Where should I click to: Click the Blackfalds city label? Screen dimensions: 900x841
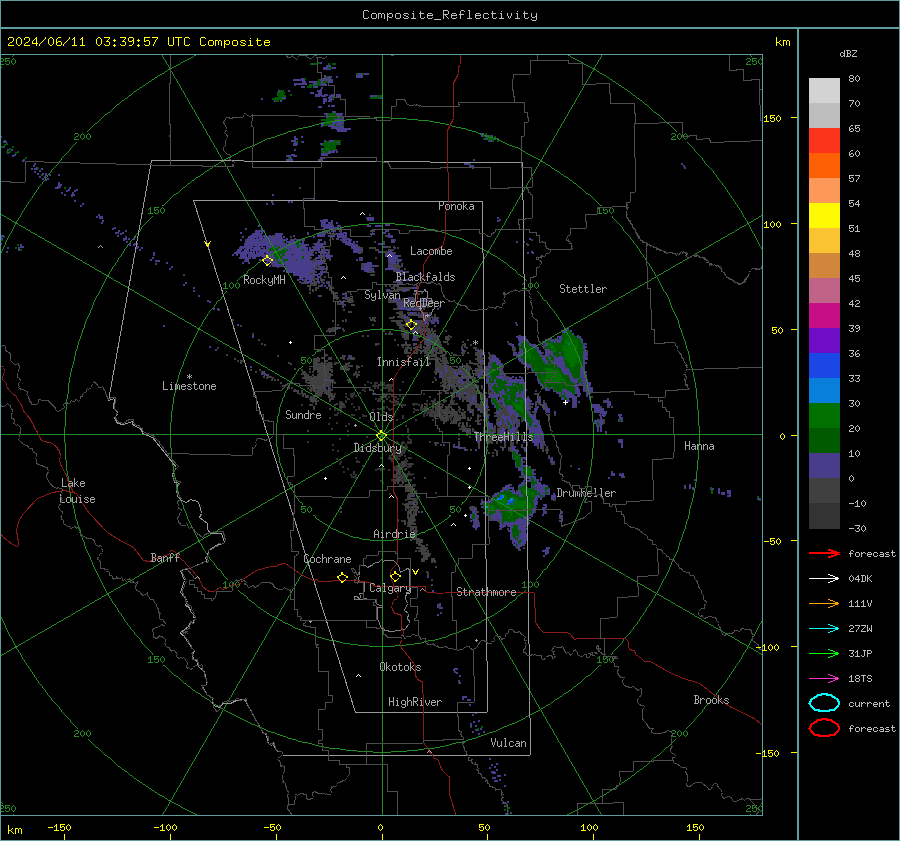pyautogui.click(x=425, y=277)
